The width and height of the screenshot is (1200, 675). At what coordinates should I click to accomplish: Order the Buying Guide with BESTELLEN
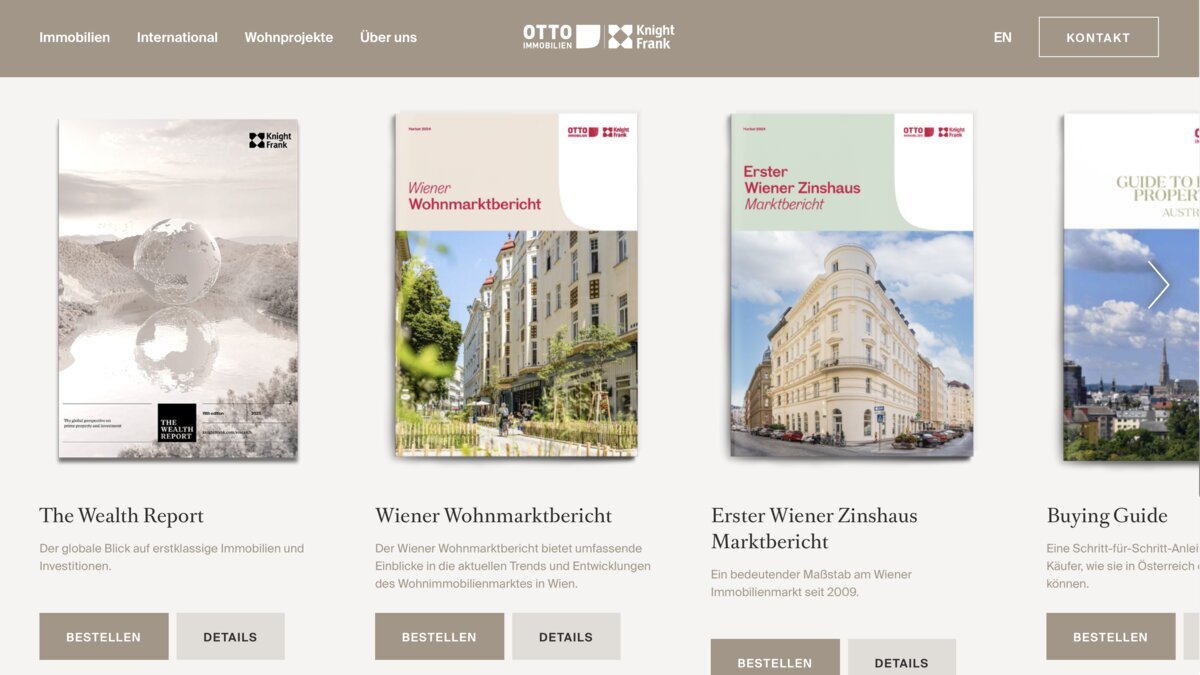pos(1111,636)
